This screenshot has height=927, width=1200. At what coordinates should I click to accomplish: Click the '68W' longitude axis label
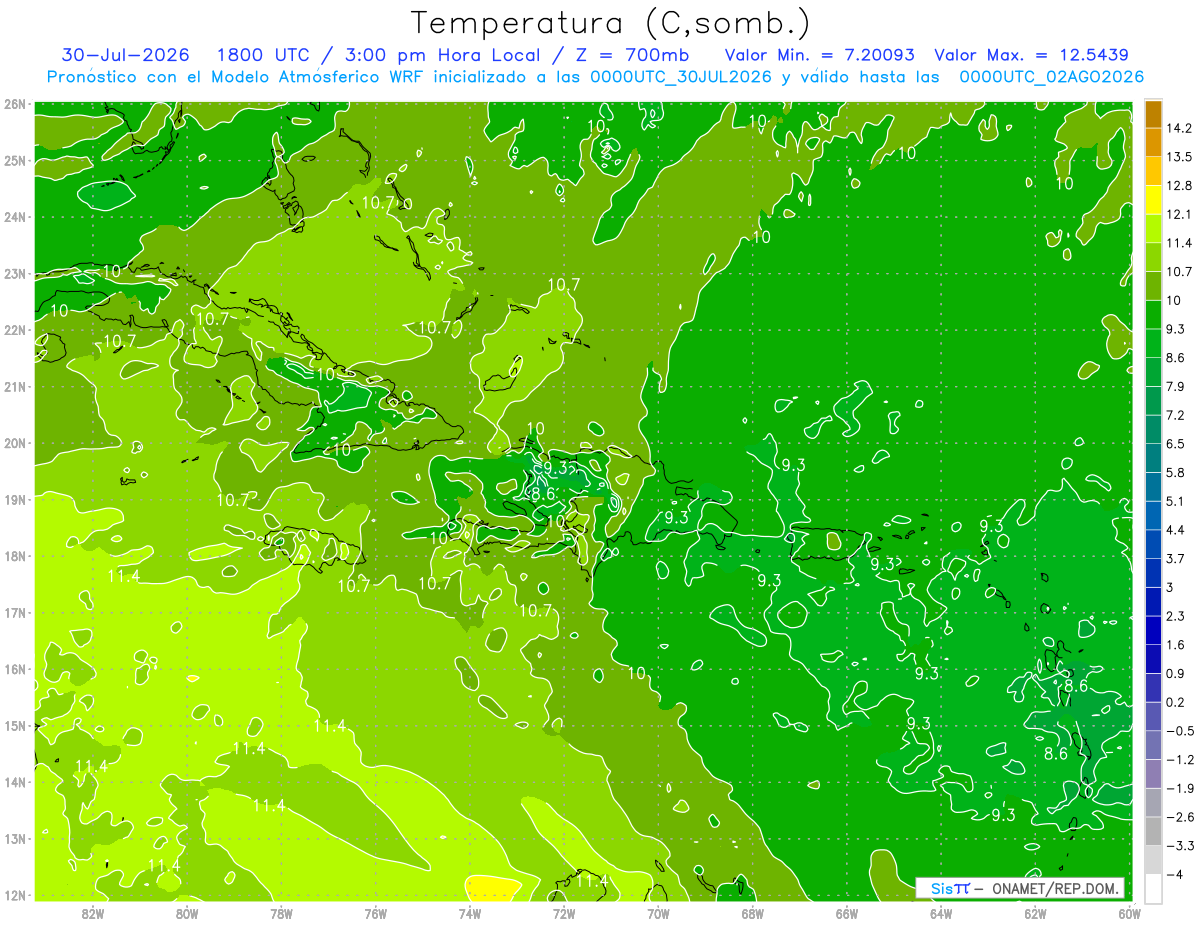[753, 914]
